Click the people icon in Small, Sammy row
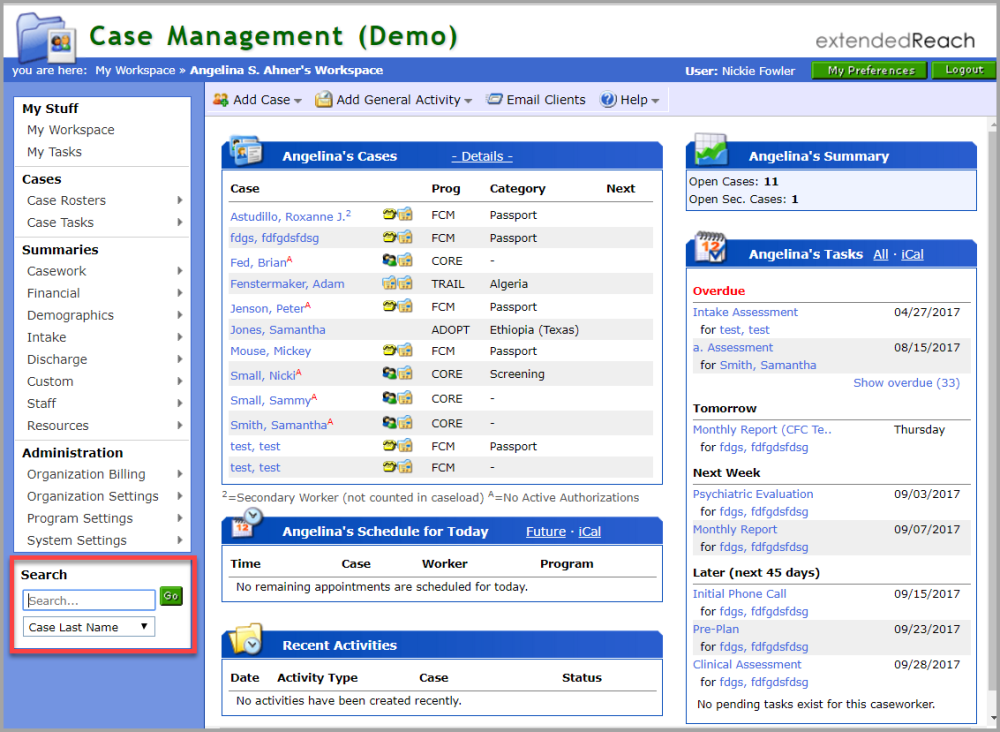 [389, 398]
